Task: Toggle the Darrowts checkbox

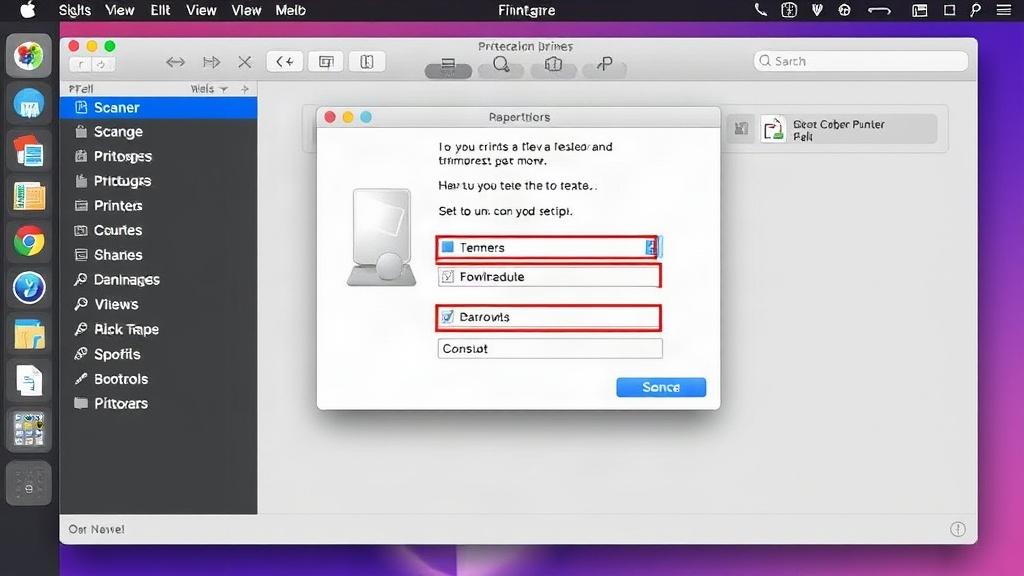Action: point(447,317)
